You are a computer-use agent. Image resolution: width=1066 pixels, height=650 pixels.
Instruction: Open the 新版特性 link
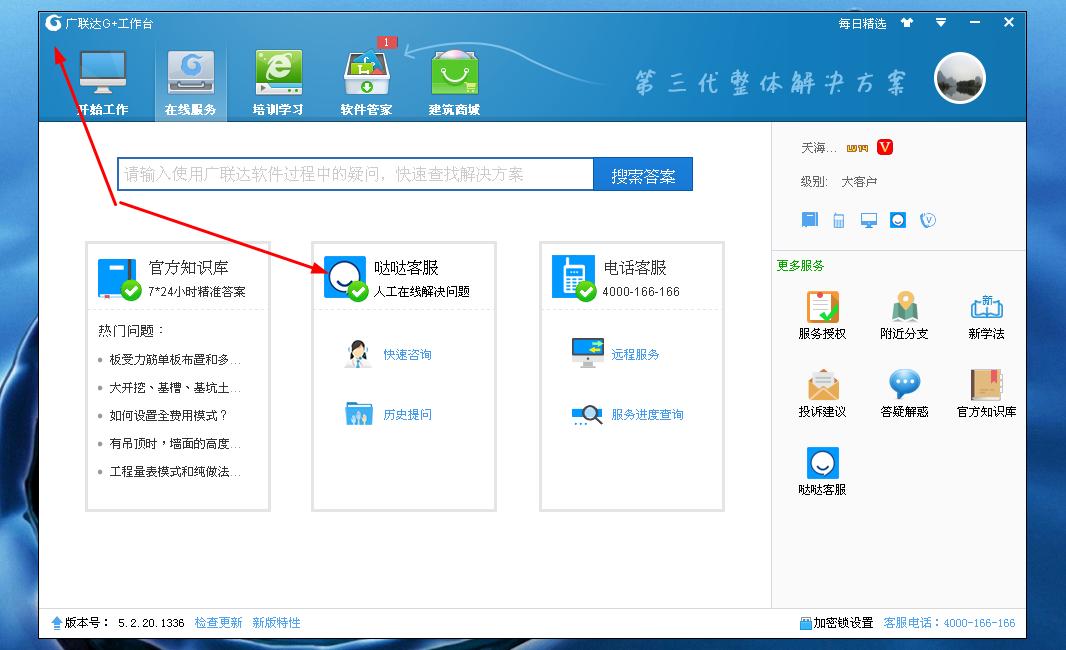click(x=276, y=622)
